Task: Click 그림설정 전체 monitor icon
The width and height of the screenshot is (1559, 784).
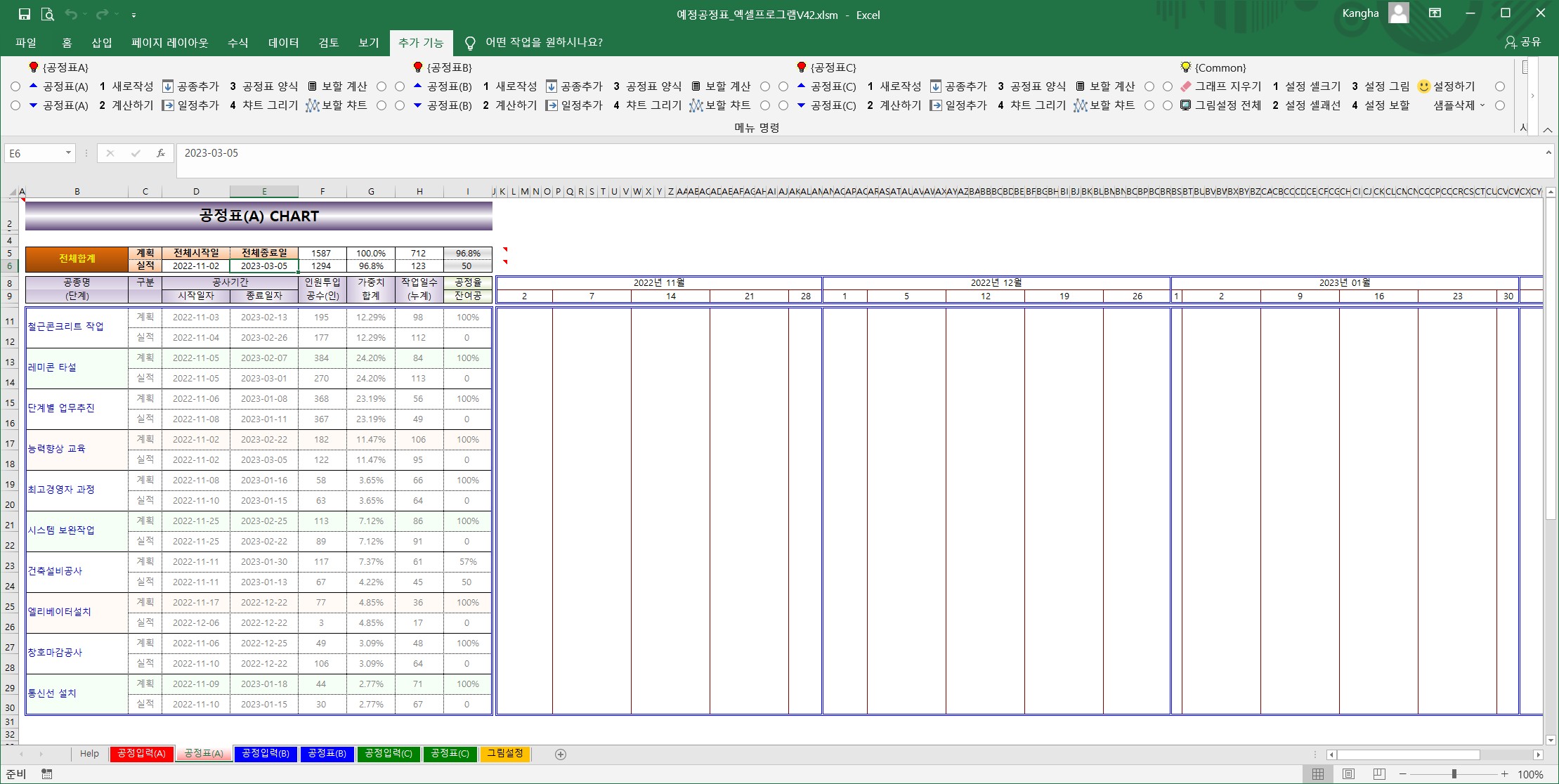Action: tap(1186, 105)
